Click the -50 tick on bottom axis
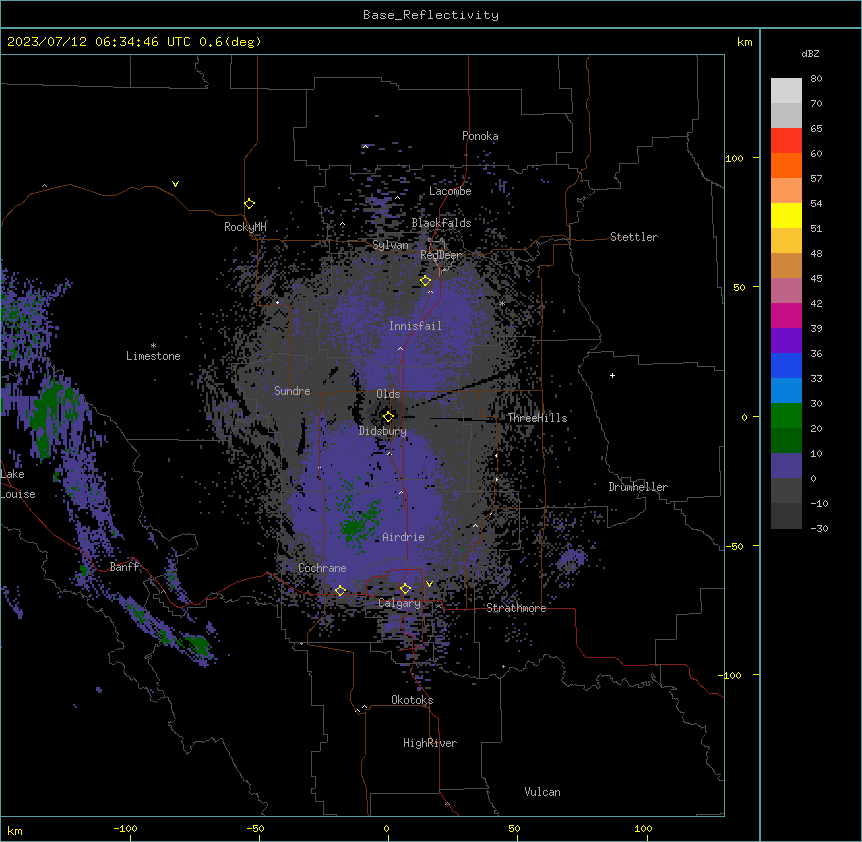 pyautogui.click(x=255, y=828)
